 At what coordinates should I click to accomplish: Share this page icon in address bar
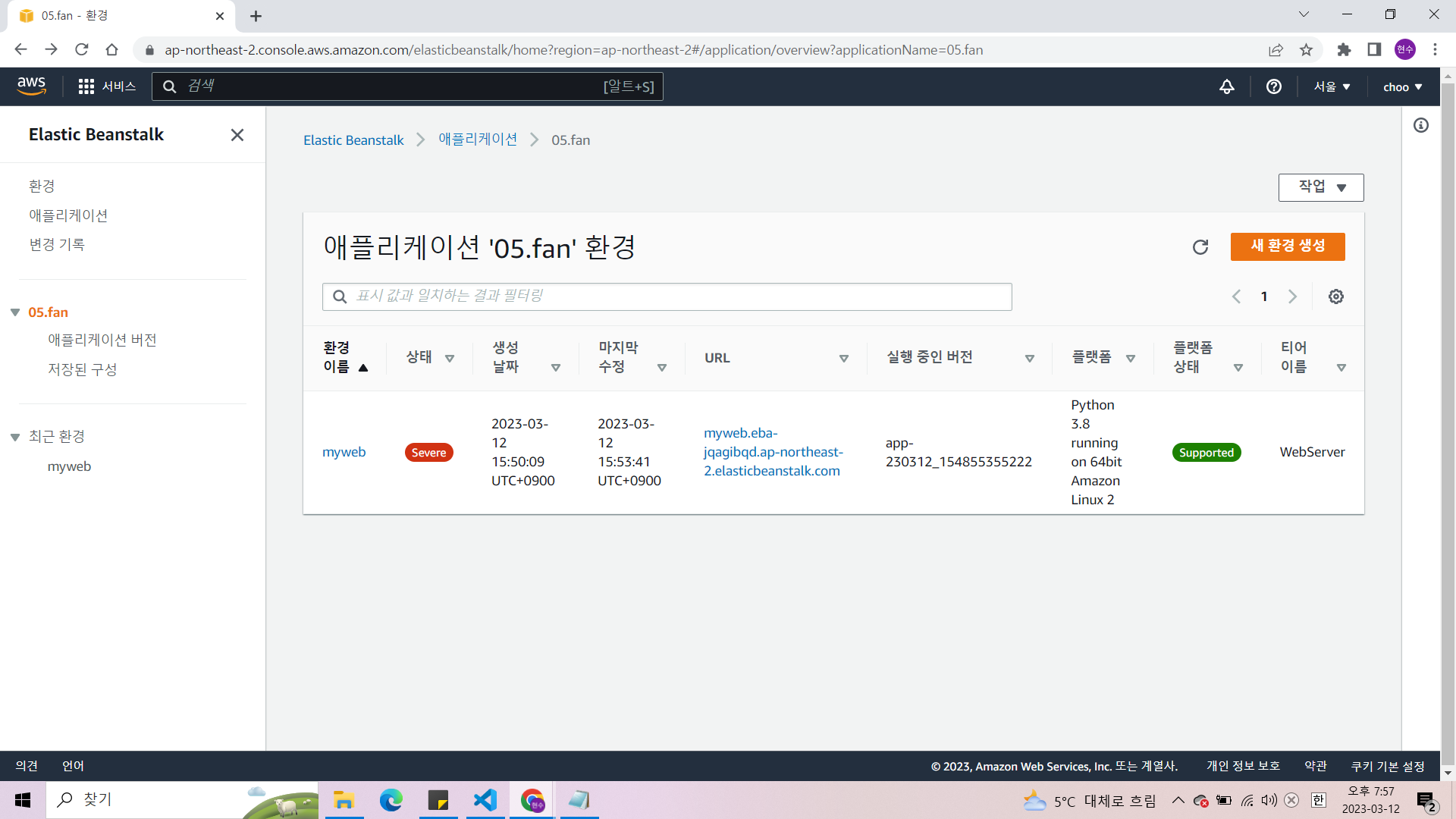[1276, 49]
